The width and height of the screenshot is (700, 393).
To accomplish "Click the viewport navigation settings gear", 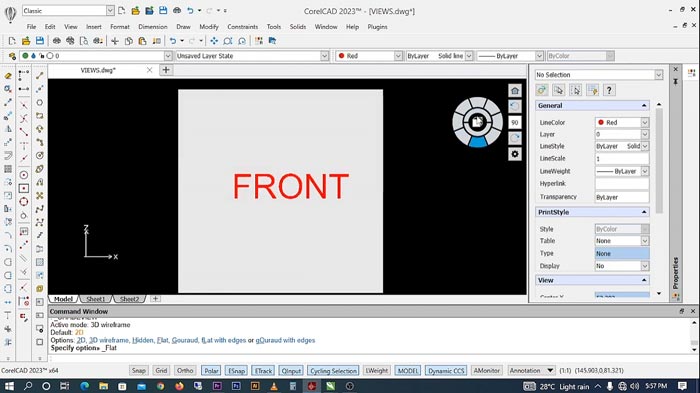I will point(515,154).
